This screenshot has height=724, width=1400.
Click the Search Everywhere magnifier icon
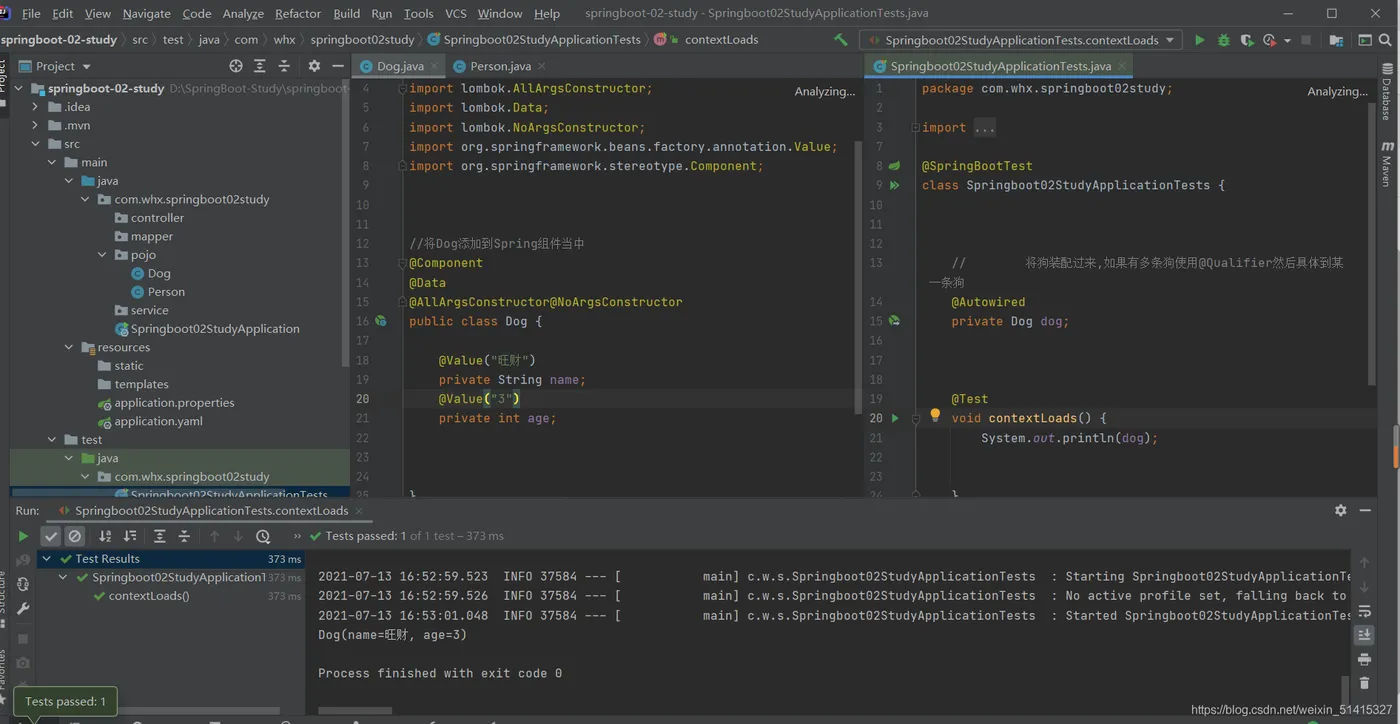tap(1385, 40)
